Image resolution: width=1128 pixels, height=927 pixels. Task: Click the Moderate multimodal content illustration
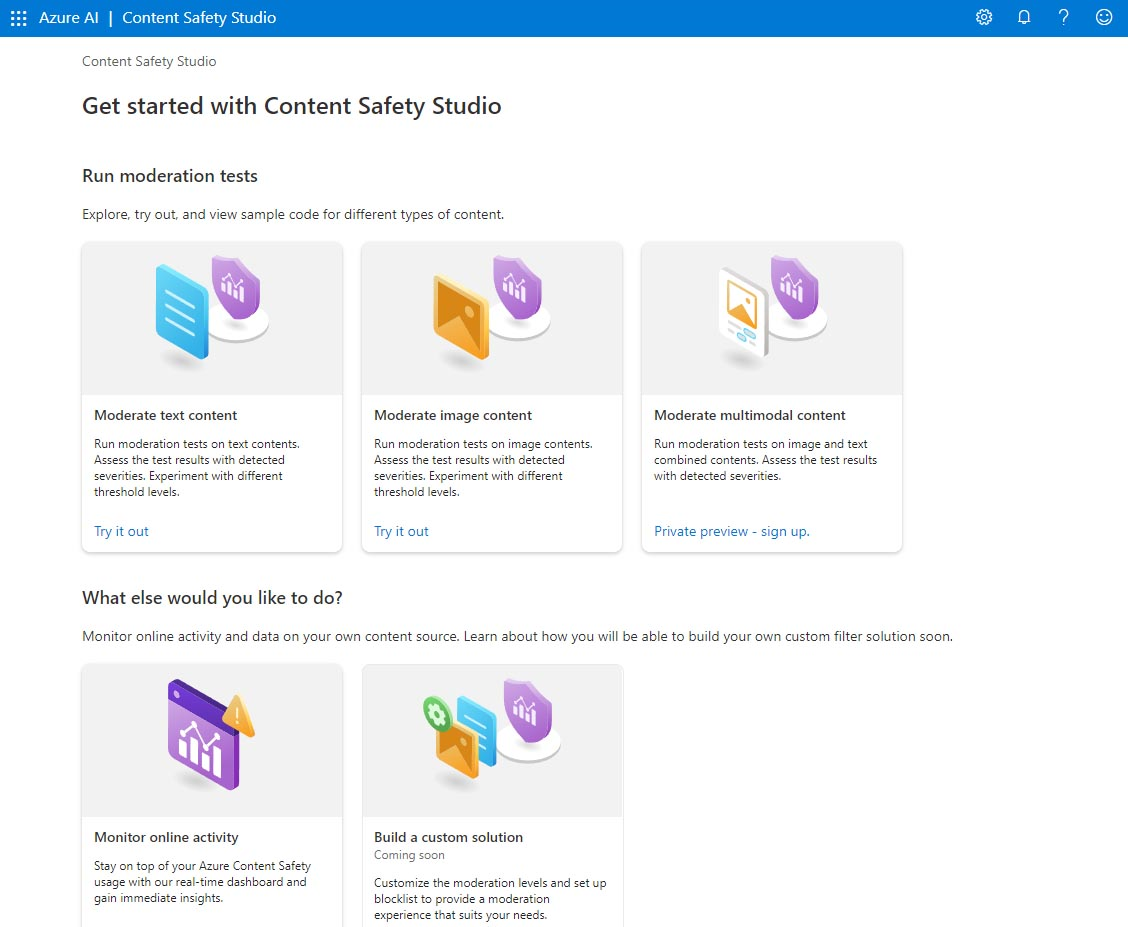pos(772,319)
